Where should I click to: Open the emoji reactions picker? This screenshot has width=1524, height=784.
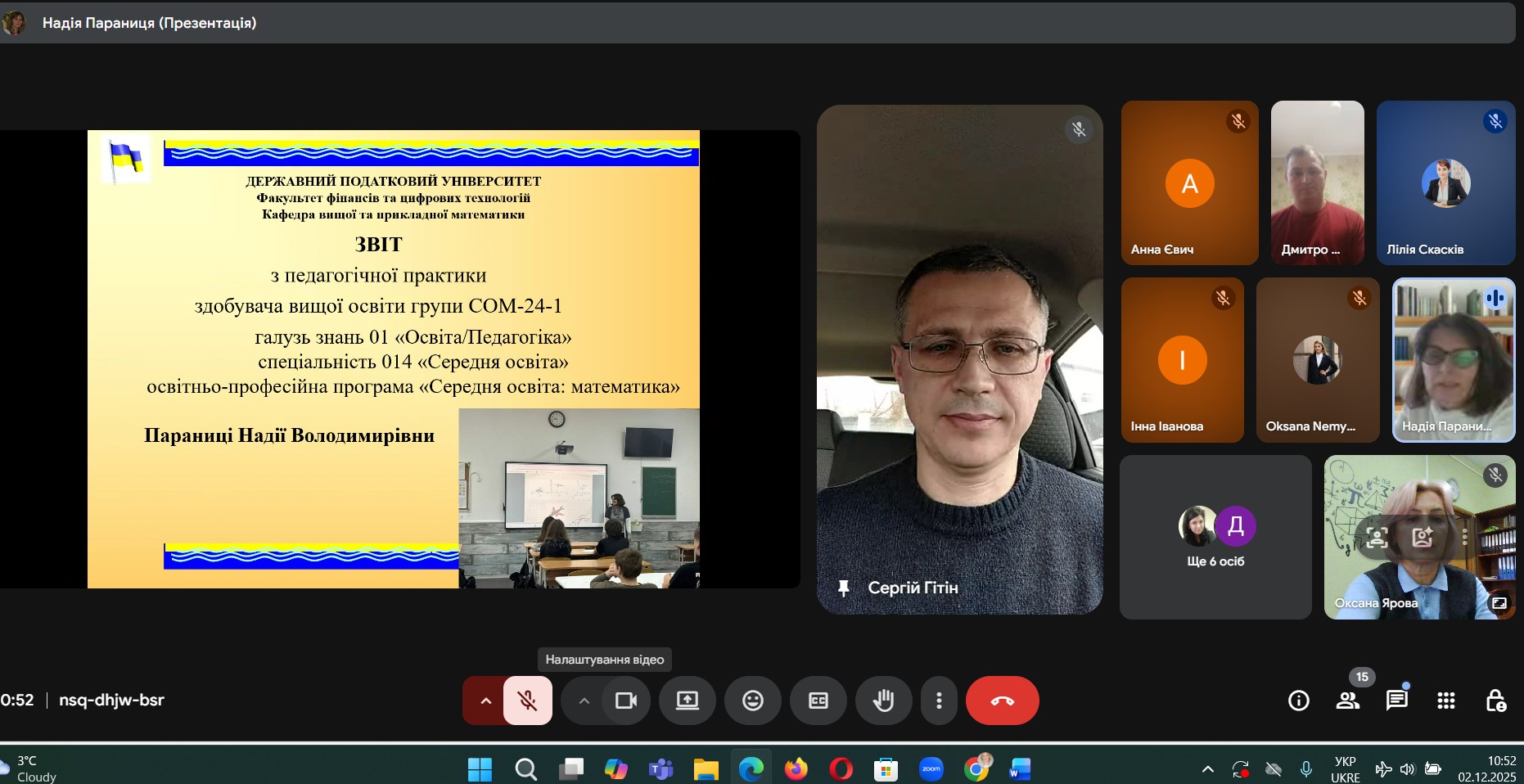[x=752, y=701]
